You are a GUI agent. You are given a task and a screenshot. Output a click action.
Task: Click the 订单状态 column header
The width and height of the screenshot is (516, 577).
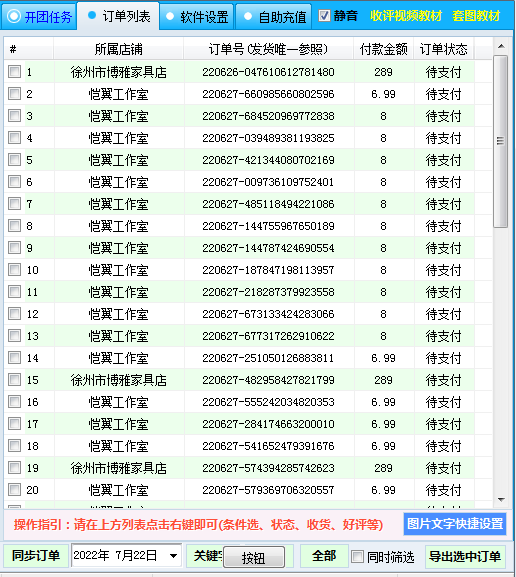[443, 49]
